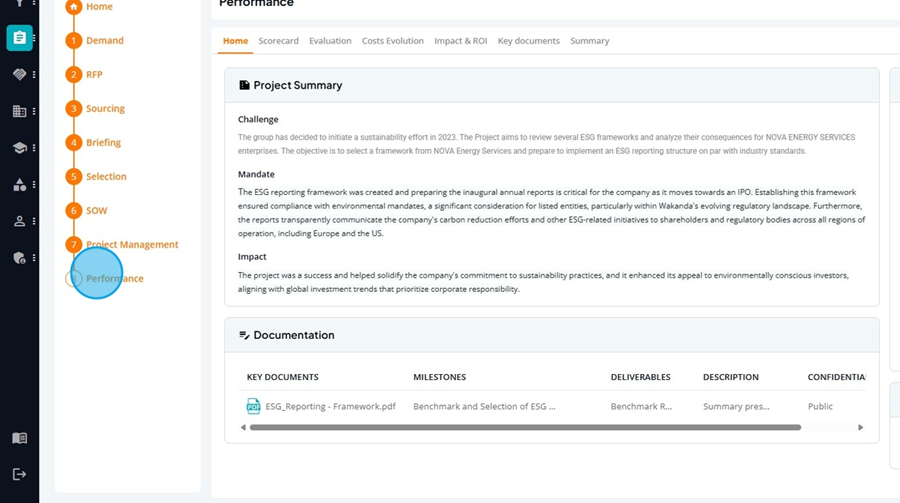
Task: Click left scroll arrow of Documentation table
Action: coord(243,427)
